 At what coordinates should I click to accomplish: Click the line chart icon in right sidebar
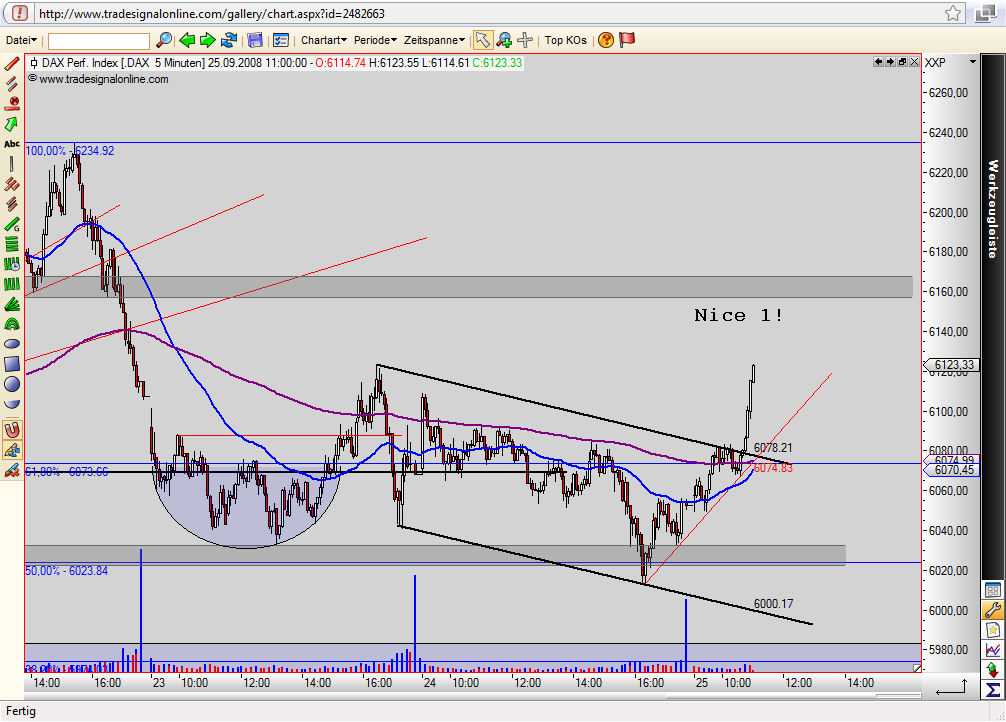993,651
